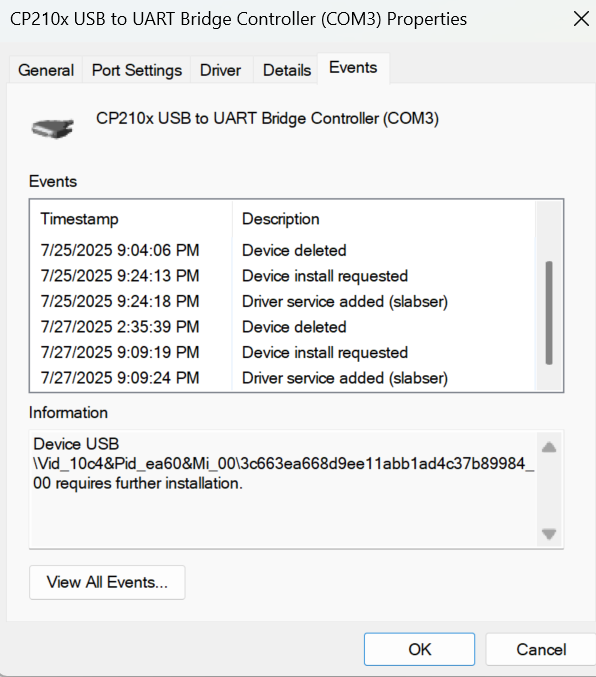The image size is (596, 677).
Task: Click the Information box scroll up arrow
Action: [x=549, y=447]
